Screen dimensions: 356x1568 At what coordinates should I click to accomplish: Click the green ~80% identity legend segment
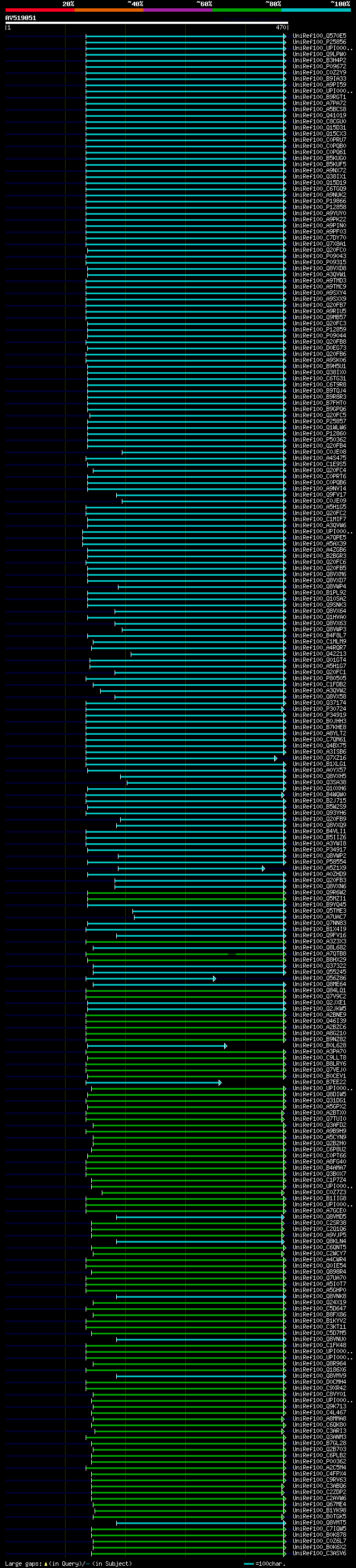coord(247,10)
